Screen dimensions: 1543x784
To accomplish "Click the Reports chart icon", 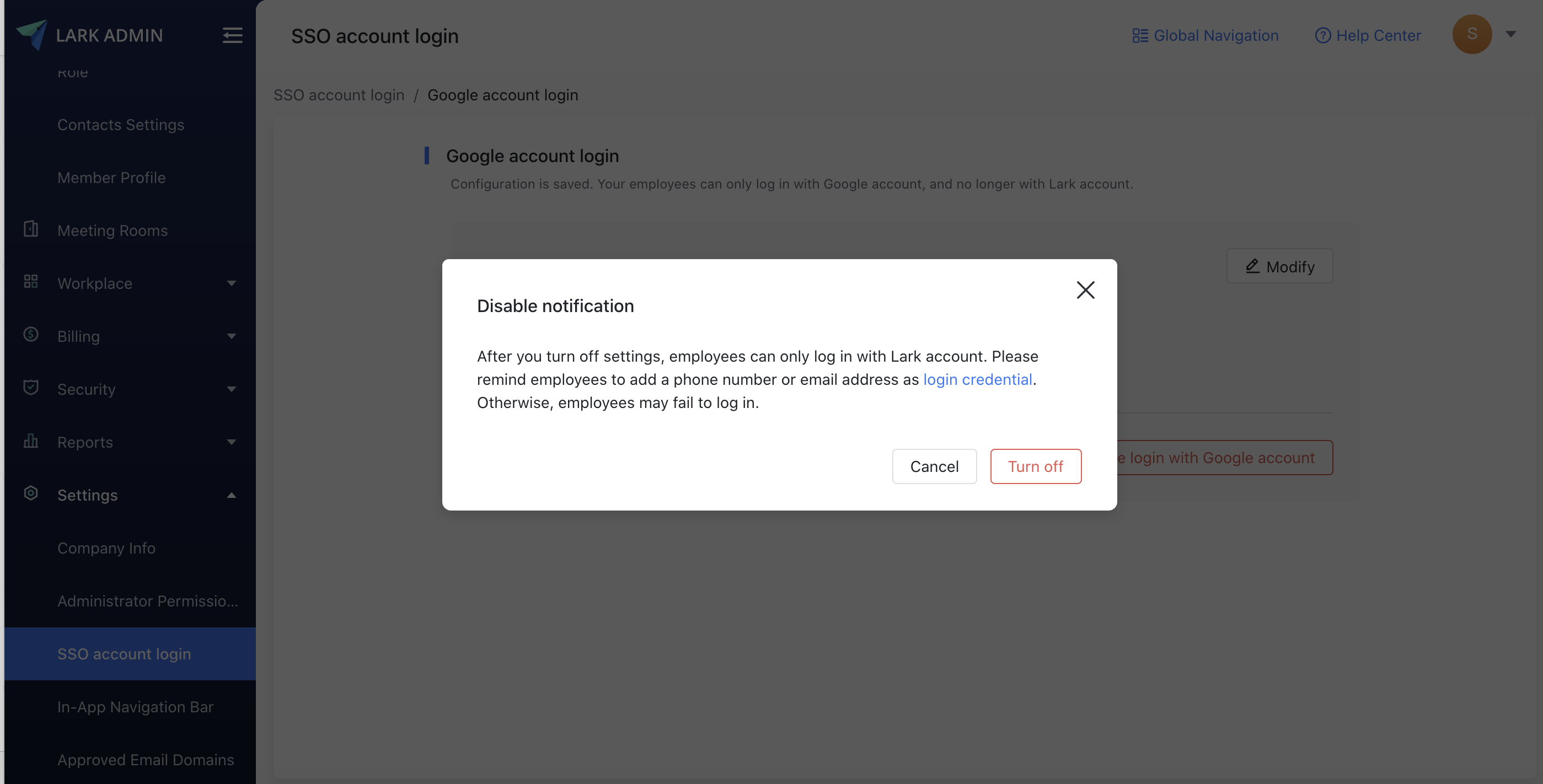I will [x=30, y=441].
